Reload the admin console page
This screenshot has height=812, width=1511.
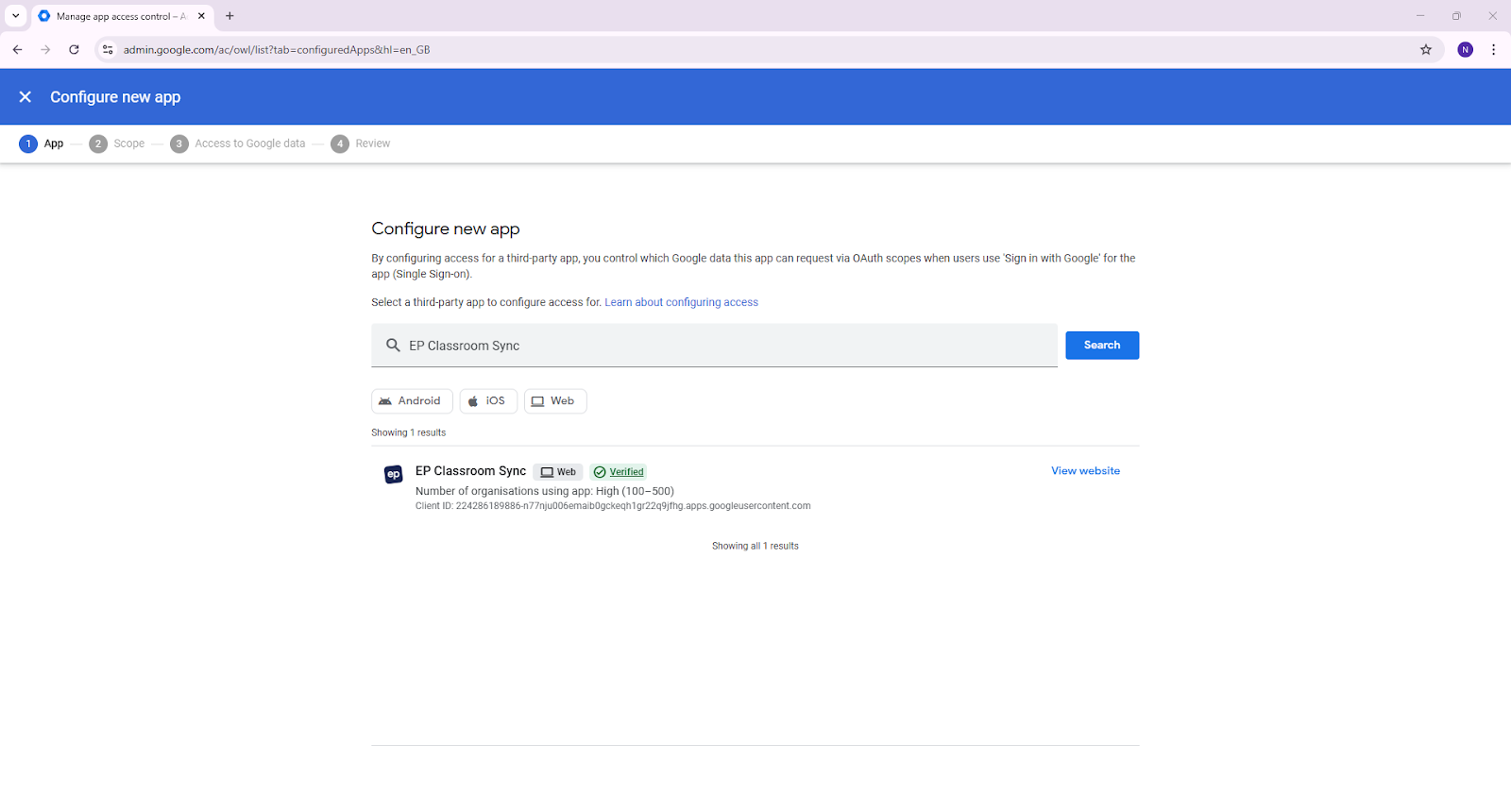(x=74, y=50)
